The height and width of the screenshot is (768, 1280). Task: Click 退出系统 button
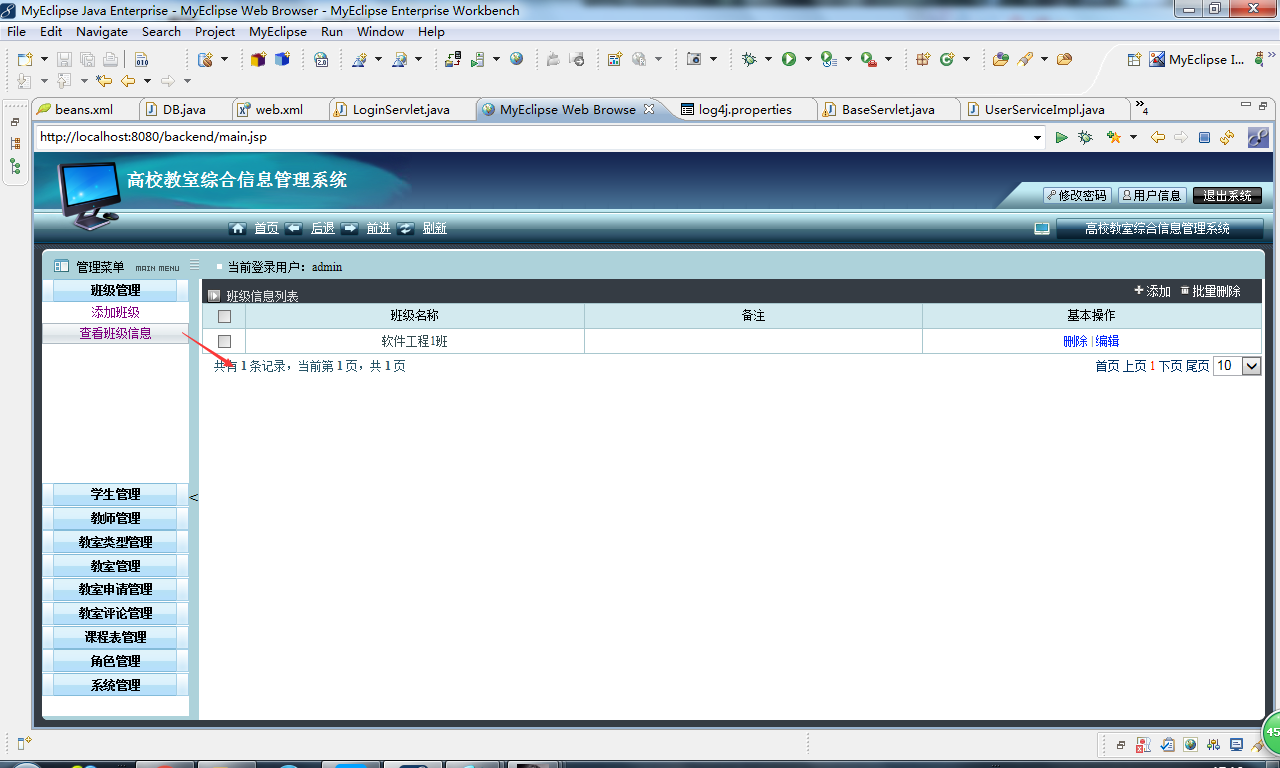pyautogui.click(x=1227, y=196)
